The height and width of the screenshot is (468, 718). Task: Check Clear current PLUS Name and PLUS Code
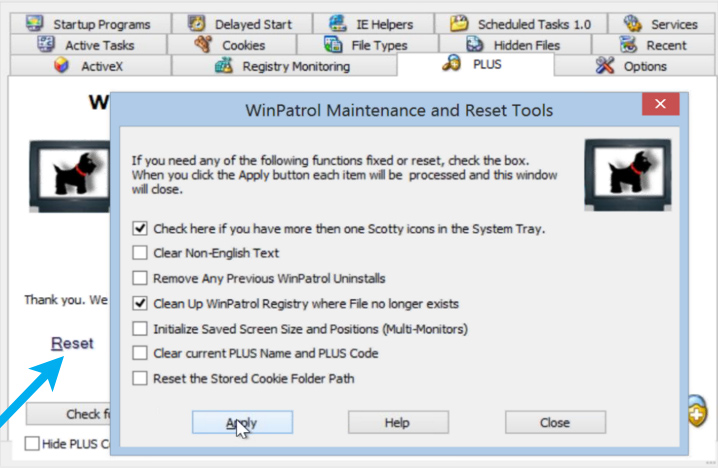[140, 353]
